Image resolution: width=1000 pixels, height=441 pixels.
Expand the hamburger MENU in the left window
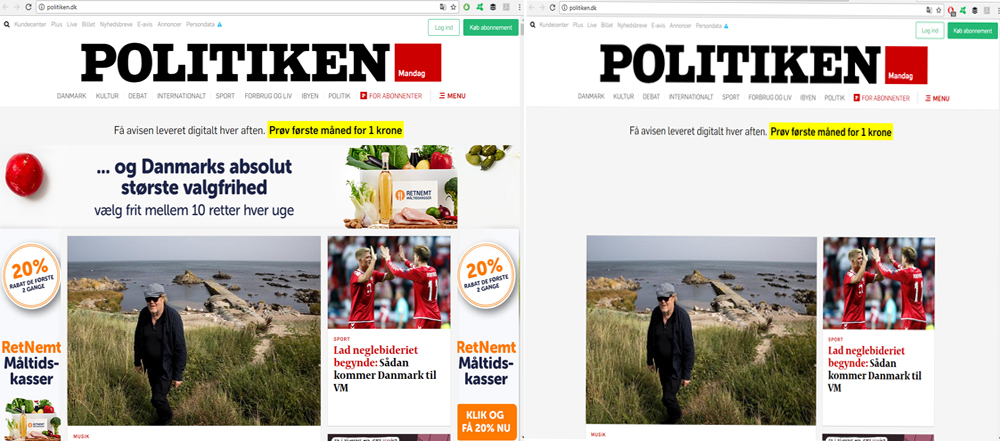click(x=452, y=96)
